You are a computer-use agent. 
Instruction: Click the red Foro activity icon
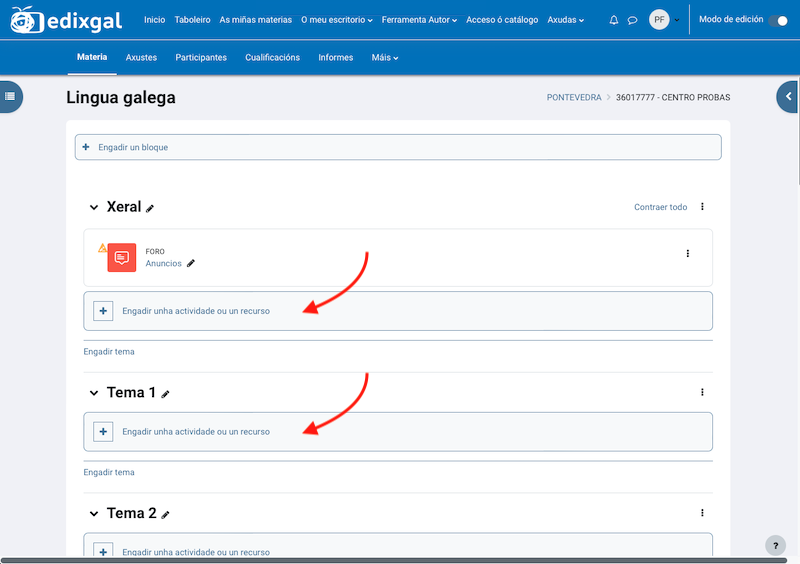[121, 258]
